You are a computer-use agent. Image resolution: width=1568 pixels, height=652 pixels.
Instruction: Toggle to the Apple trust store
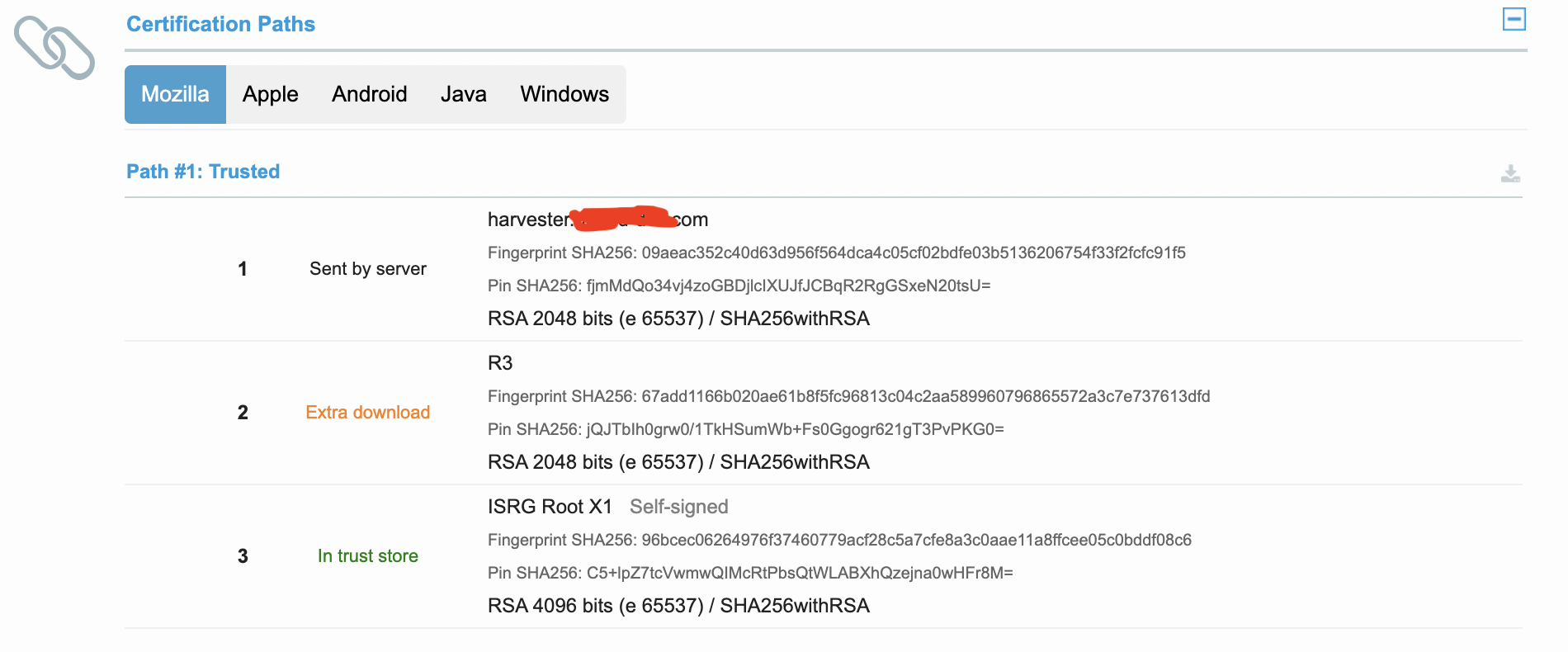[x=270, y=94]
